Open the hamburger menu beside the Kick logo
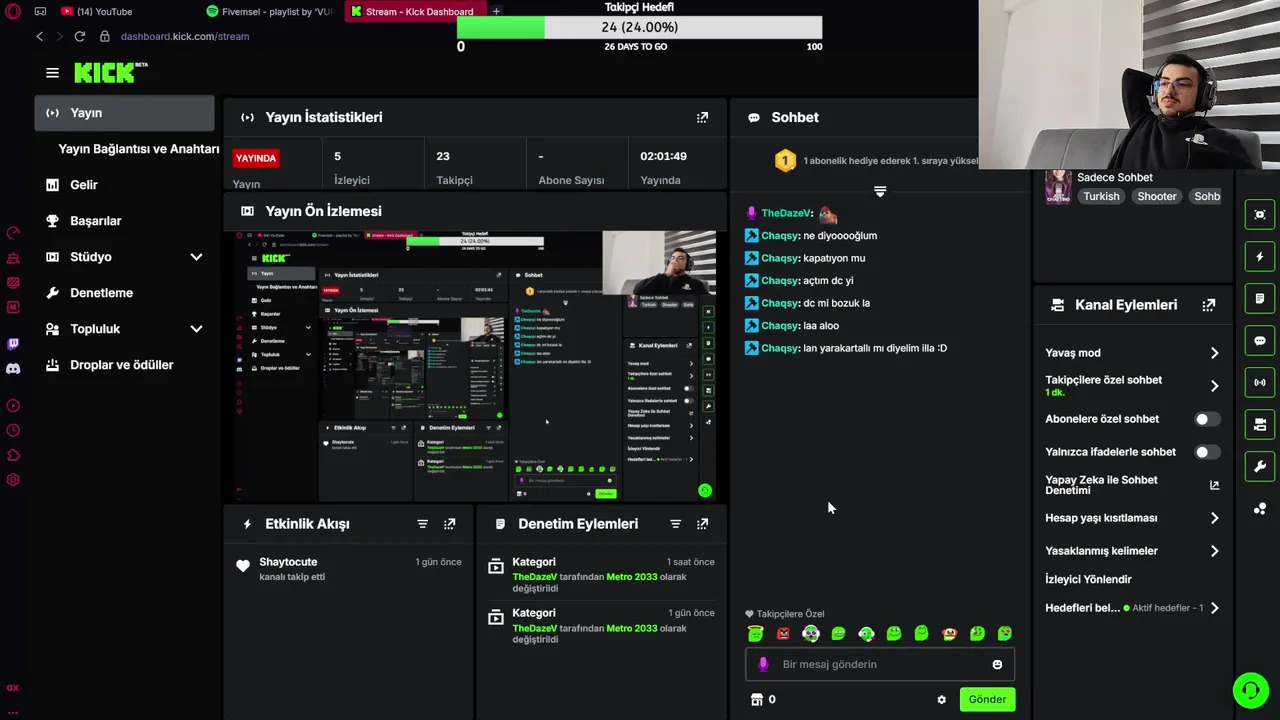This screenshot has width=1280, height=720. pos(52,72)
